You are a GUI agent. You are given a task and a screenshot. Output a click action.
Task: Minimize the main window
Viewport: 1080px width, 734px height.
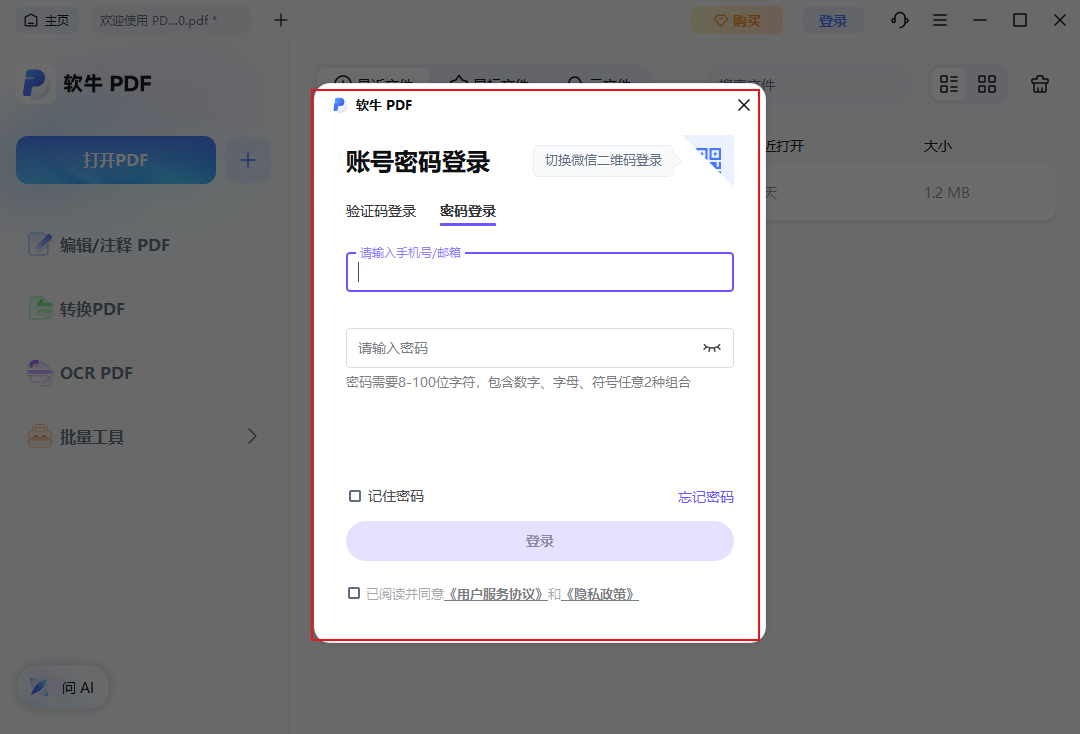point(979,21)
